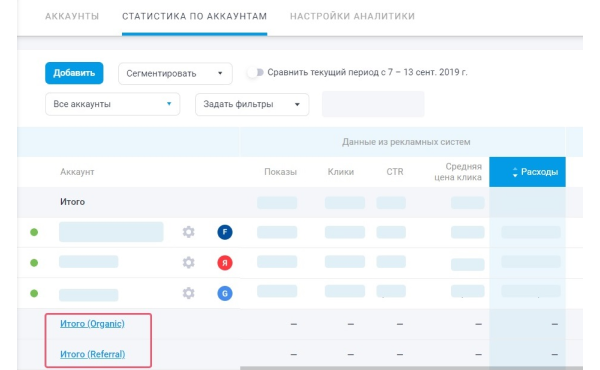Click the blue Google 'G' badge icon
600x370 pixels.
pyautogui.click(x=225, y=293)
